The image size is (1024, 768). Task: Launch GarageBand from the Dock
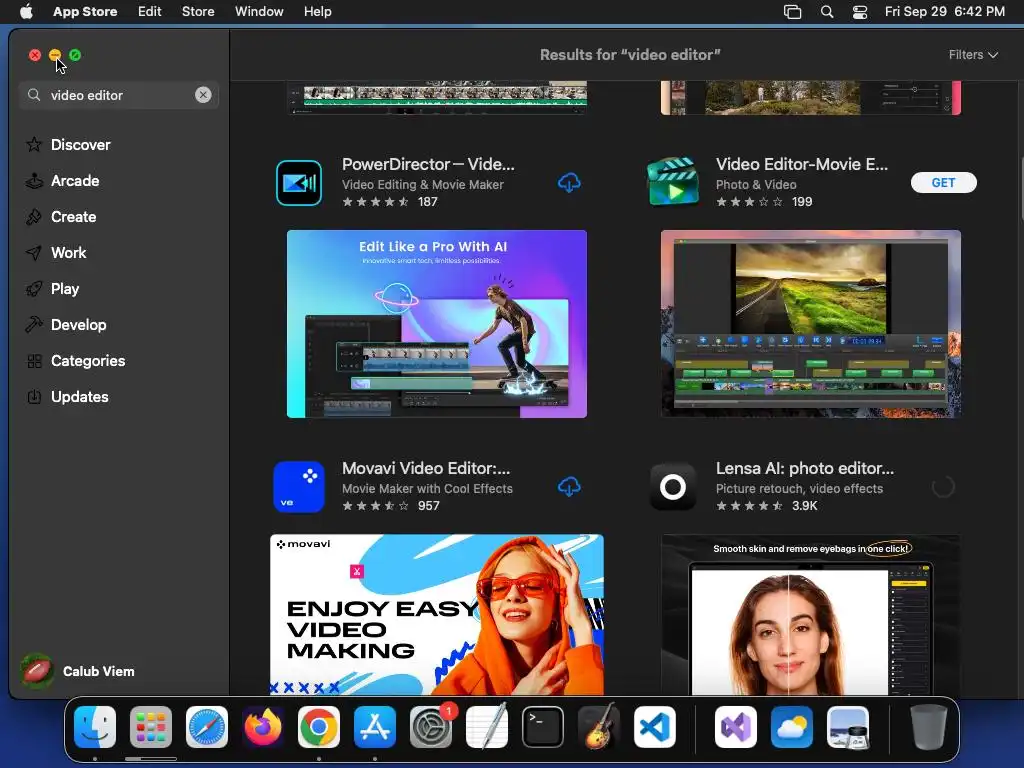[x=599, y=727]
